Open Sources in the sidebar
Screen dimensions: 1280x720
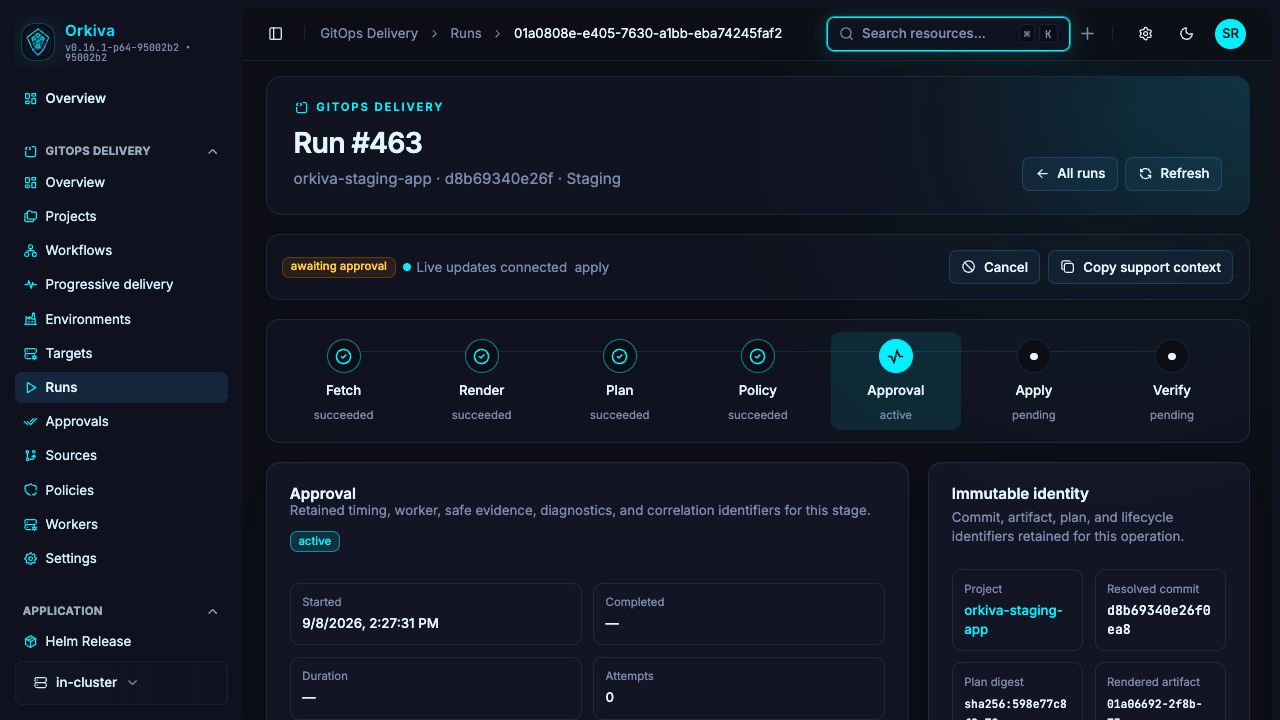click(121, 455)
